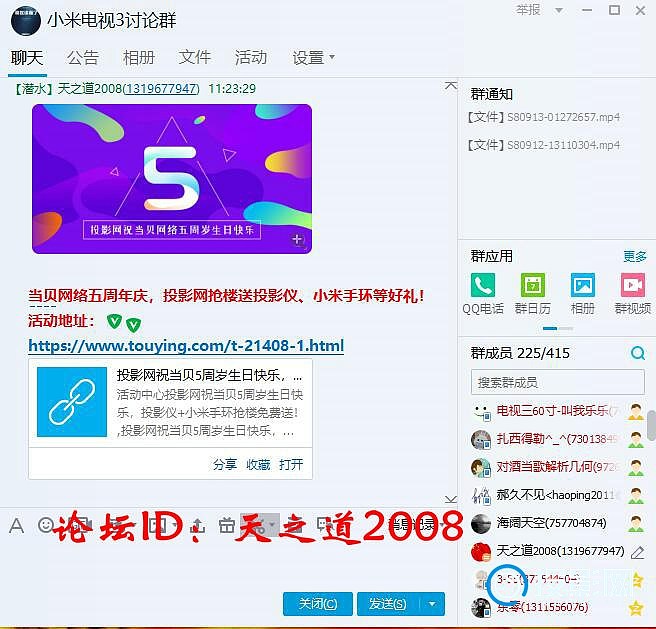Click member role icon beside 海阔天空
Image resolution: width=656 pixels, height=629 pixels.
(x=636, y=524)
